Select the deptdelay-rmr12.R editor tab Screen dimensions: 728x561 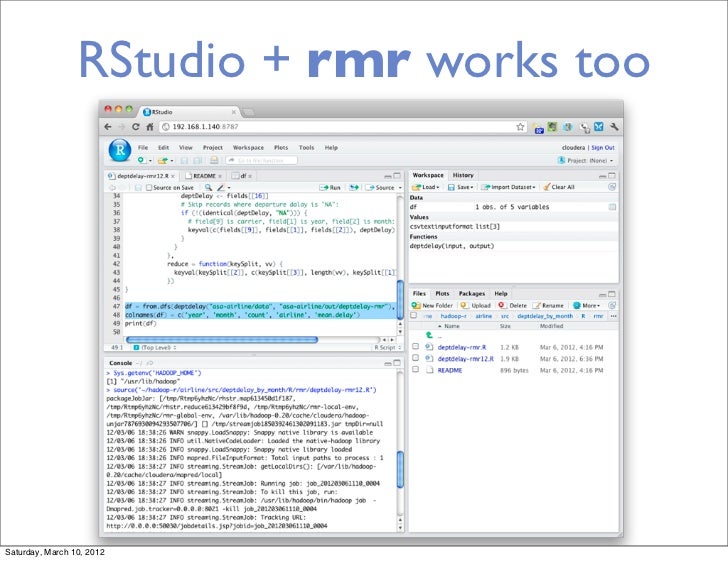point(143,176)
